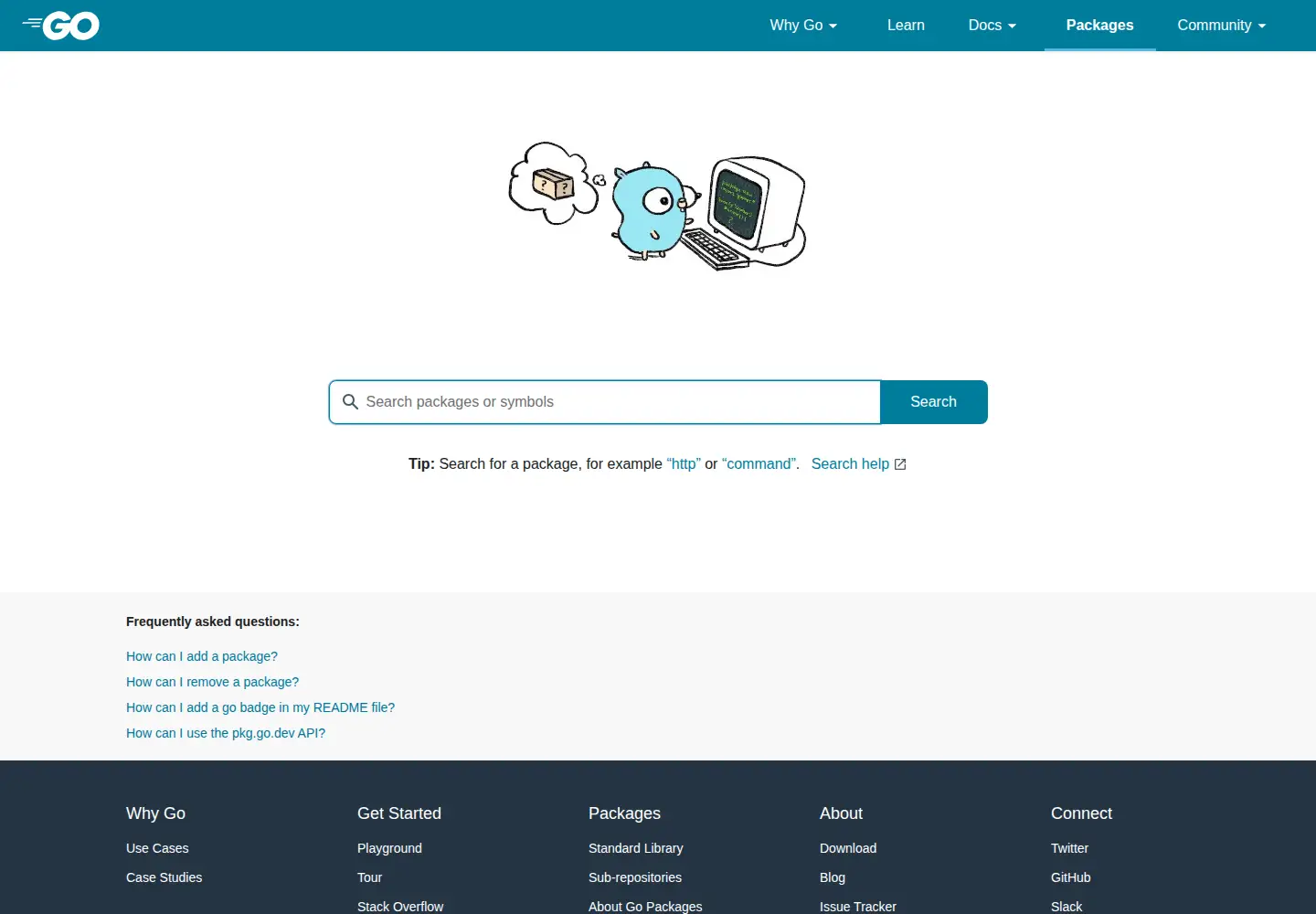Open GitHub footer link
The image size is (1316, 914).
pos(1071,877)
